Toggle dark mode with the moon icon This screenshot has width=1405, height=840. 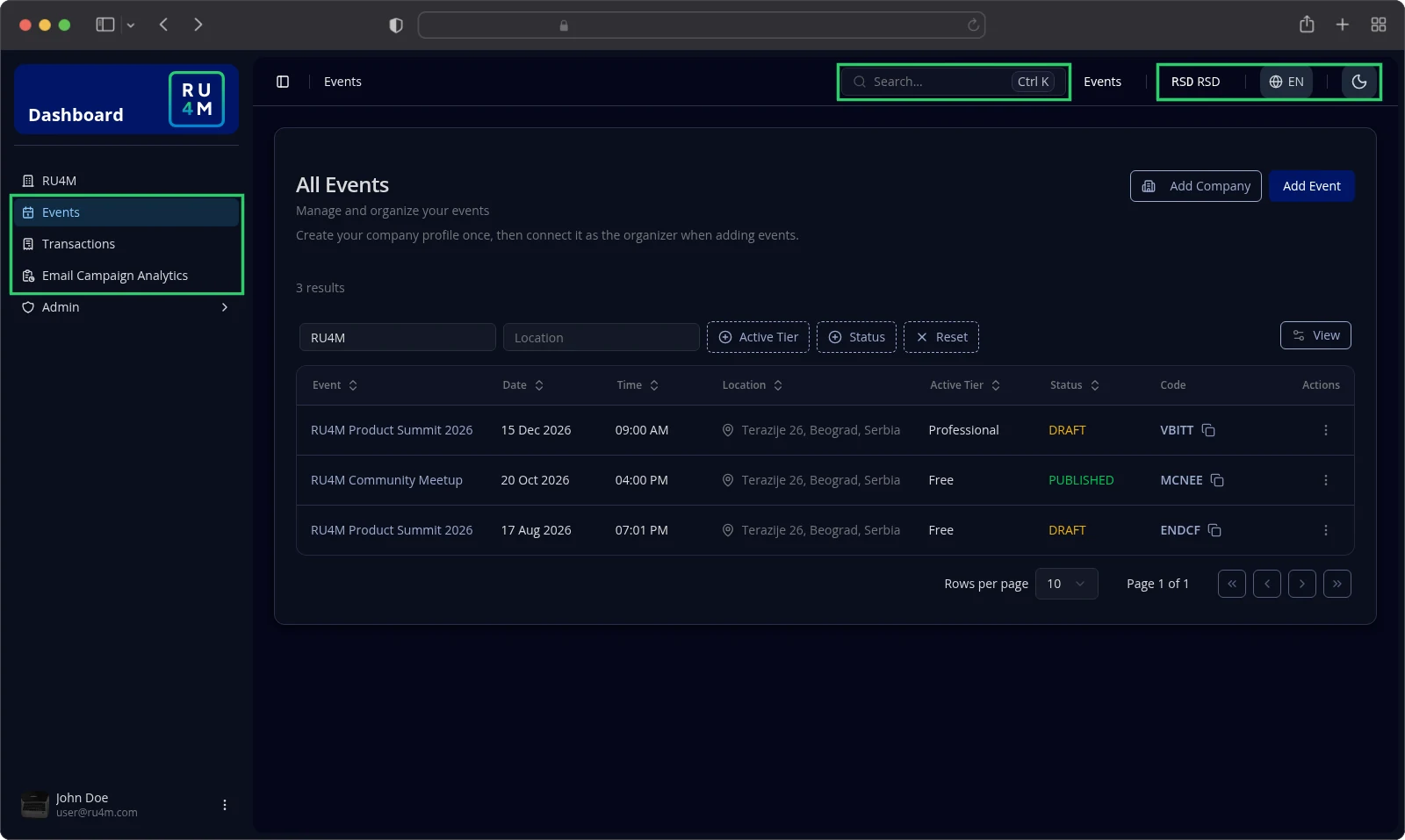[x=1359, y=82]
